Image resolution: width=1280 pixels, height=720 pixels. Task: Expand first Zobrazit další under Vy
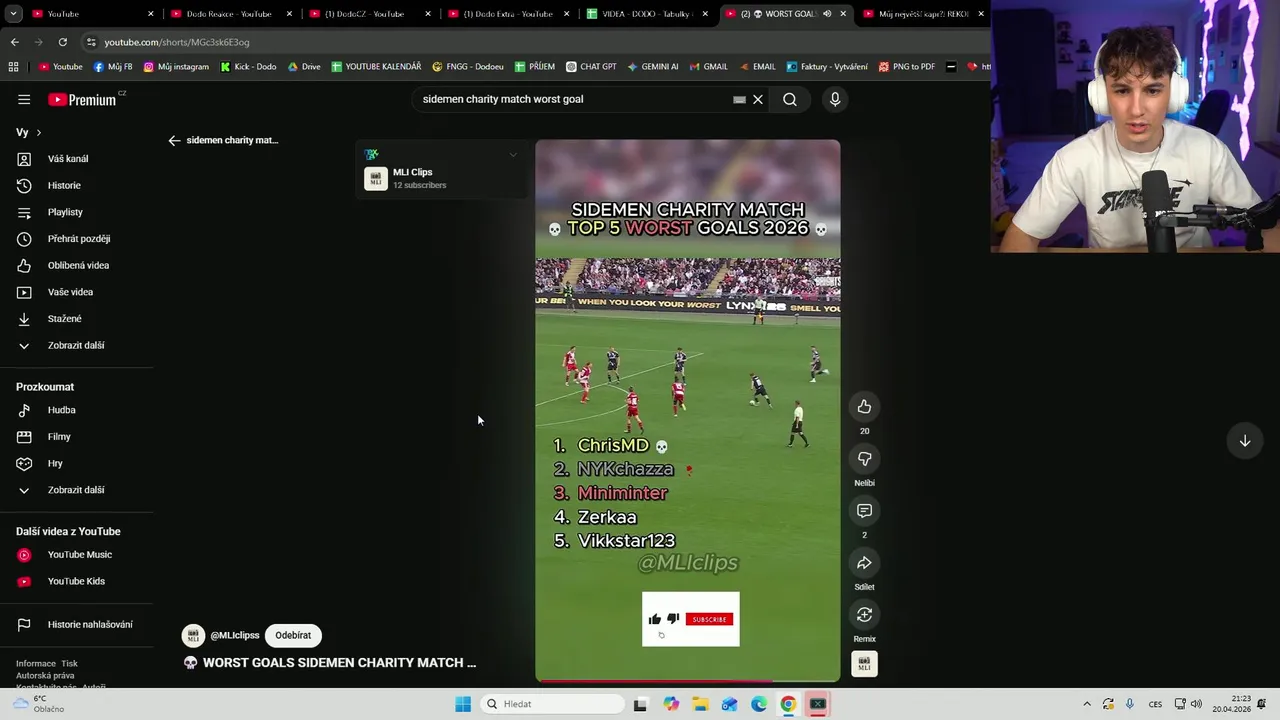point(77,345)
